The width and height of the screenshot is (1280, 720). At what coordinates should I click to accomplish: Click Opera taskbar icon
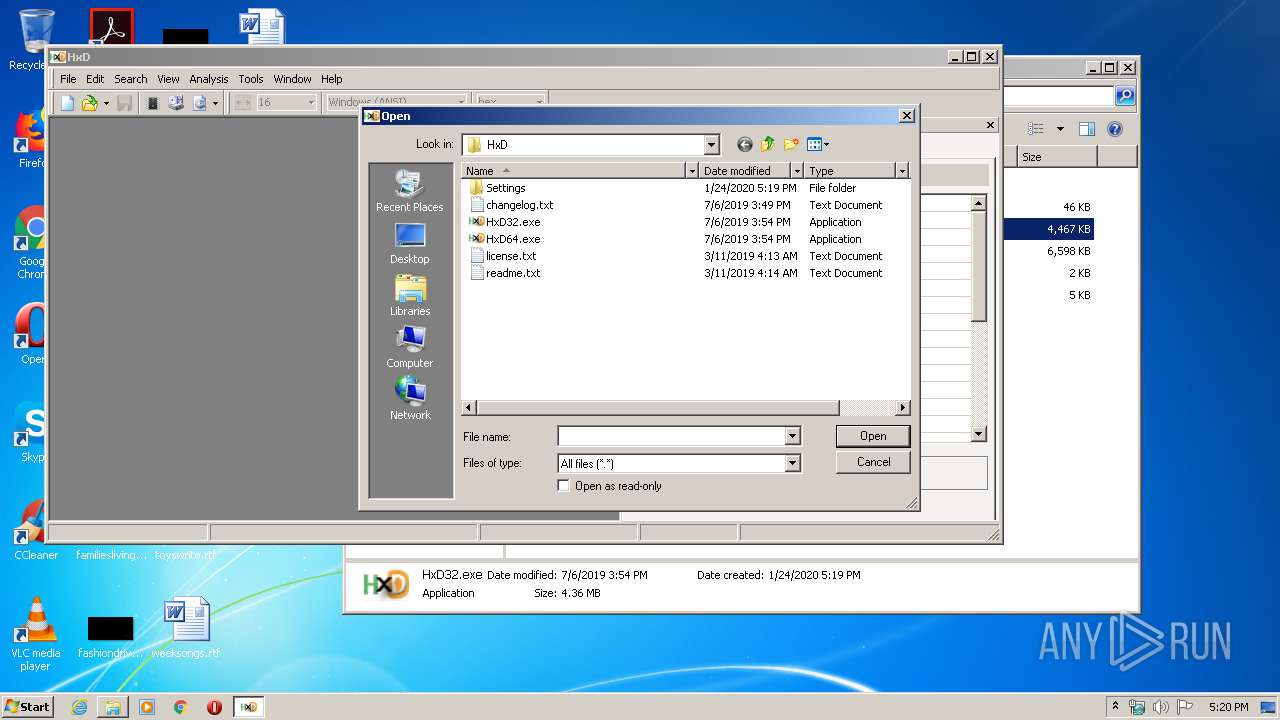(x=214, y=707)
